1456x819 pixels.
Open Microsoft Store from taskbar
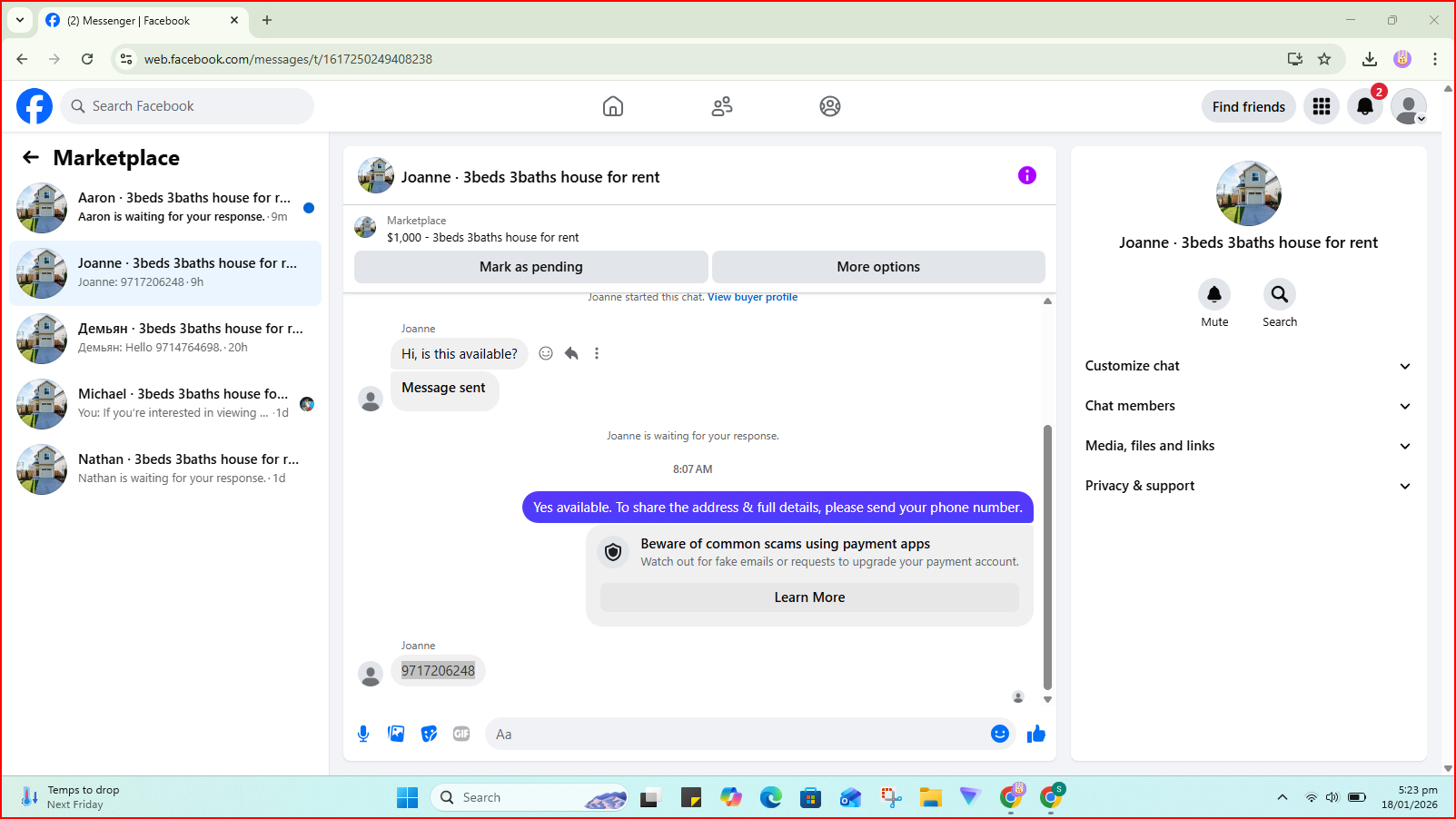(x=811, y=797)
